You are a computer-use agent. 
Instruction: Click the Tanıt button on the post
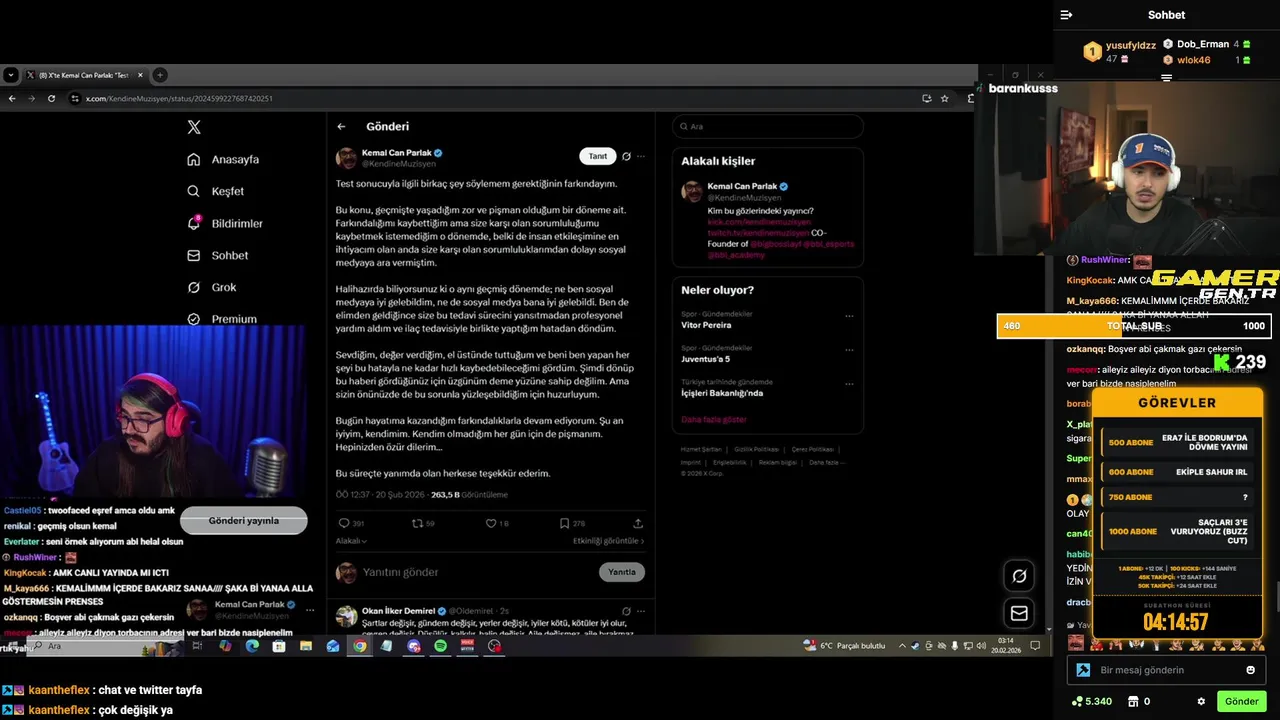(597, 156)
